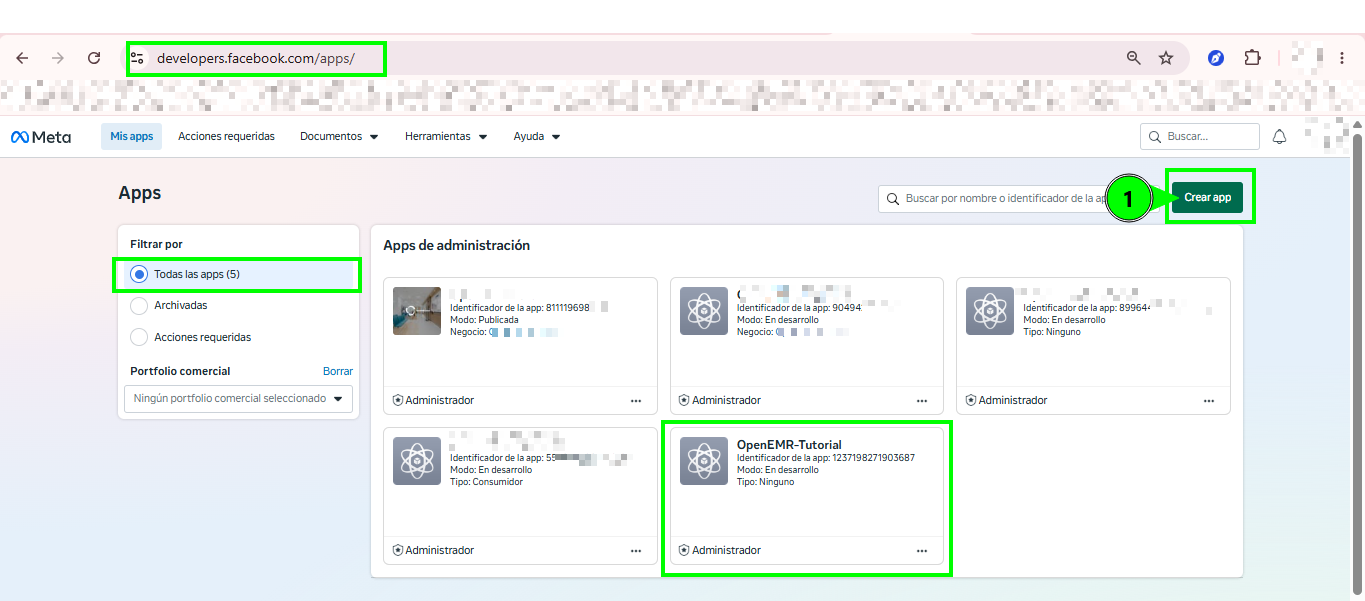Click the browser back arrow
The width and height of the screenshot is (1365, 601).
tap(22, 58)
